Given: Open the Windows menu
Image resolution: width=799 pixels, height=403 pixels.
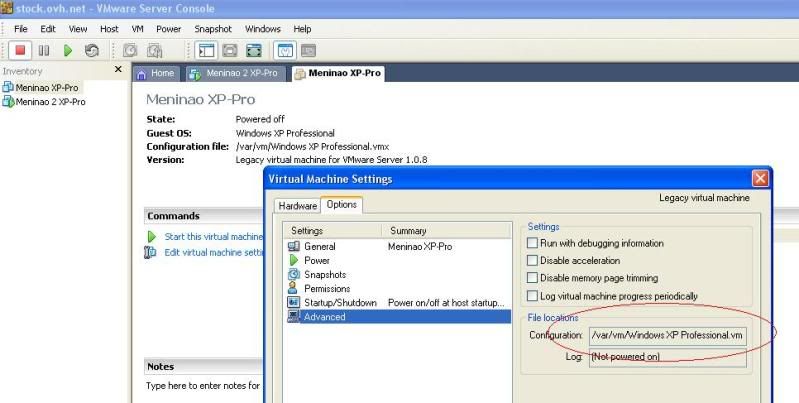Looking at the screenshot, I should (x=263, y=29).
